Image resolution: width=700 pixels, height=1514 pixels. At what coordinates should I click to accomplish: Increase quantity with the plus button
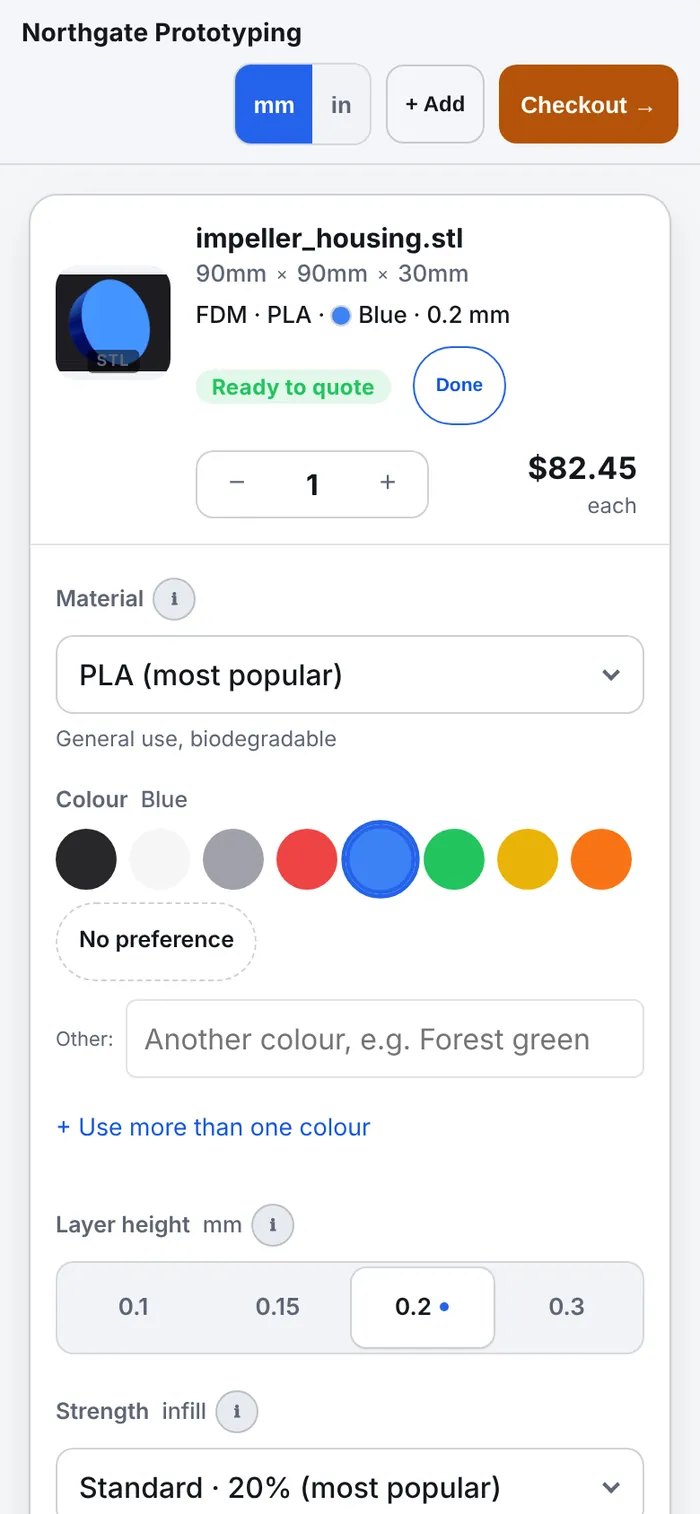388,484
